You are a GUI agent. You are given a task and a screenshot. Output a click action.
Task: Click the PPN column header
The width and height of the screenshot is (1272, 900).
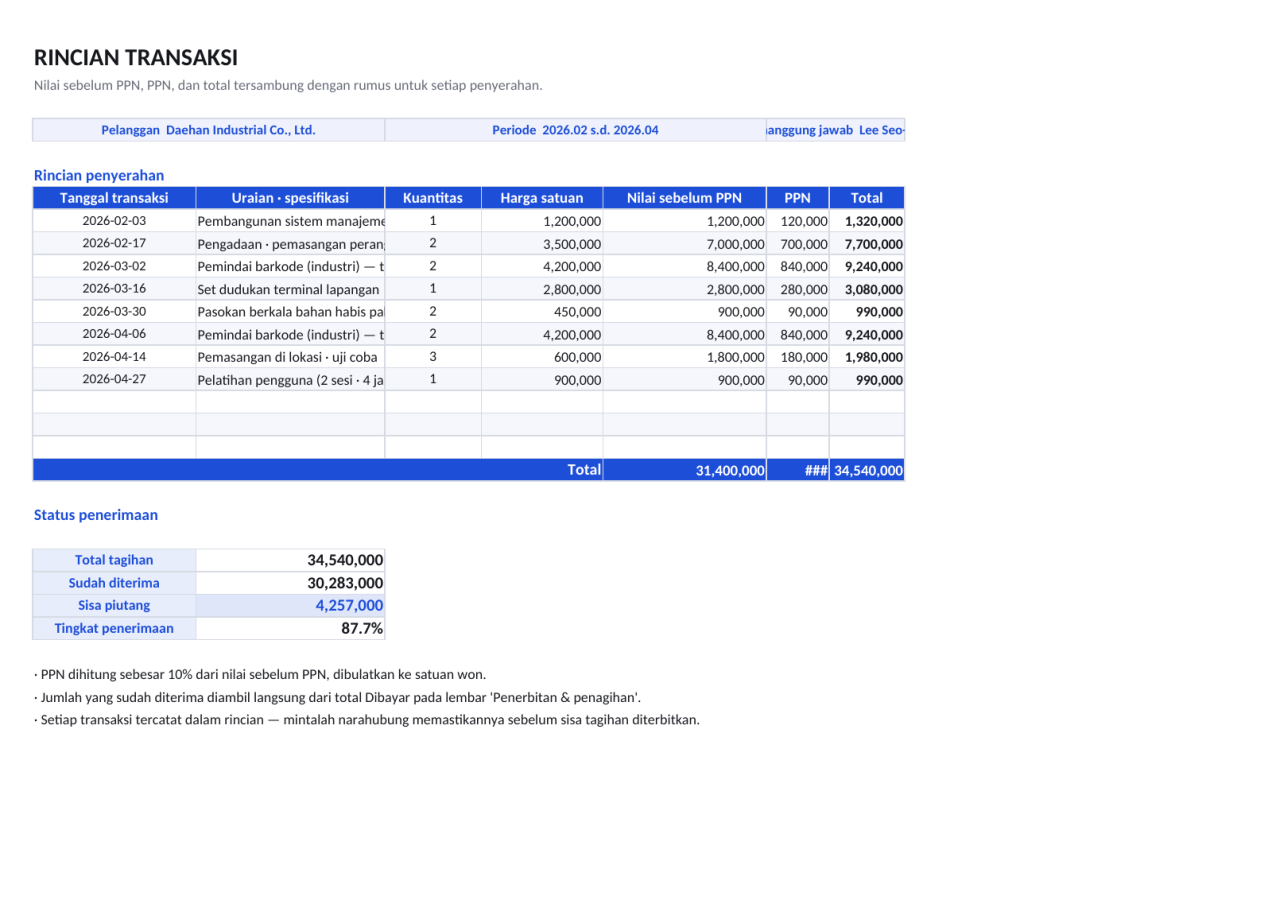(x=798, y=198)
